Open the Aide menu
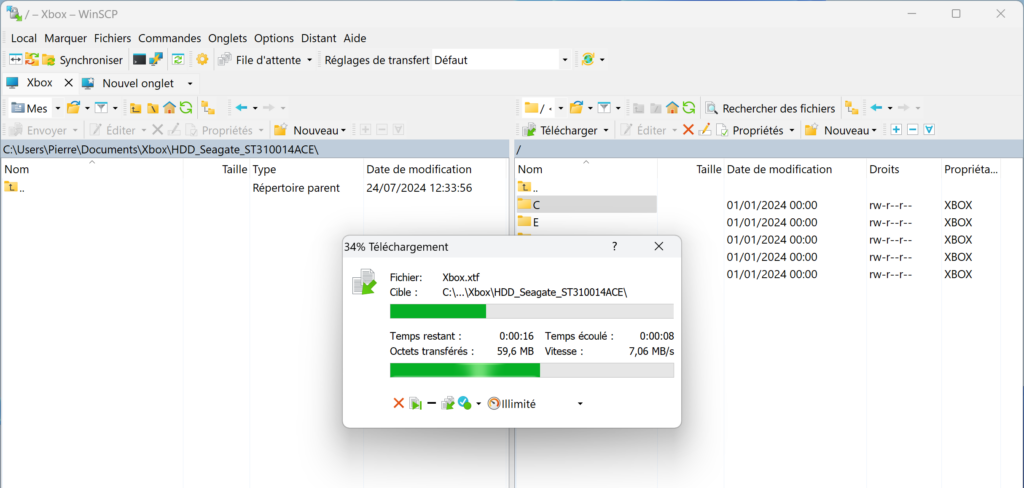This screenshot has height=488, width=1024. click(x=355, y=39)
